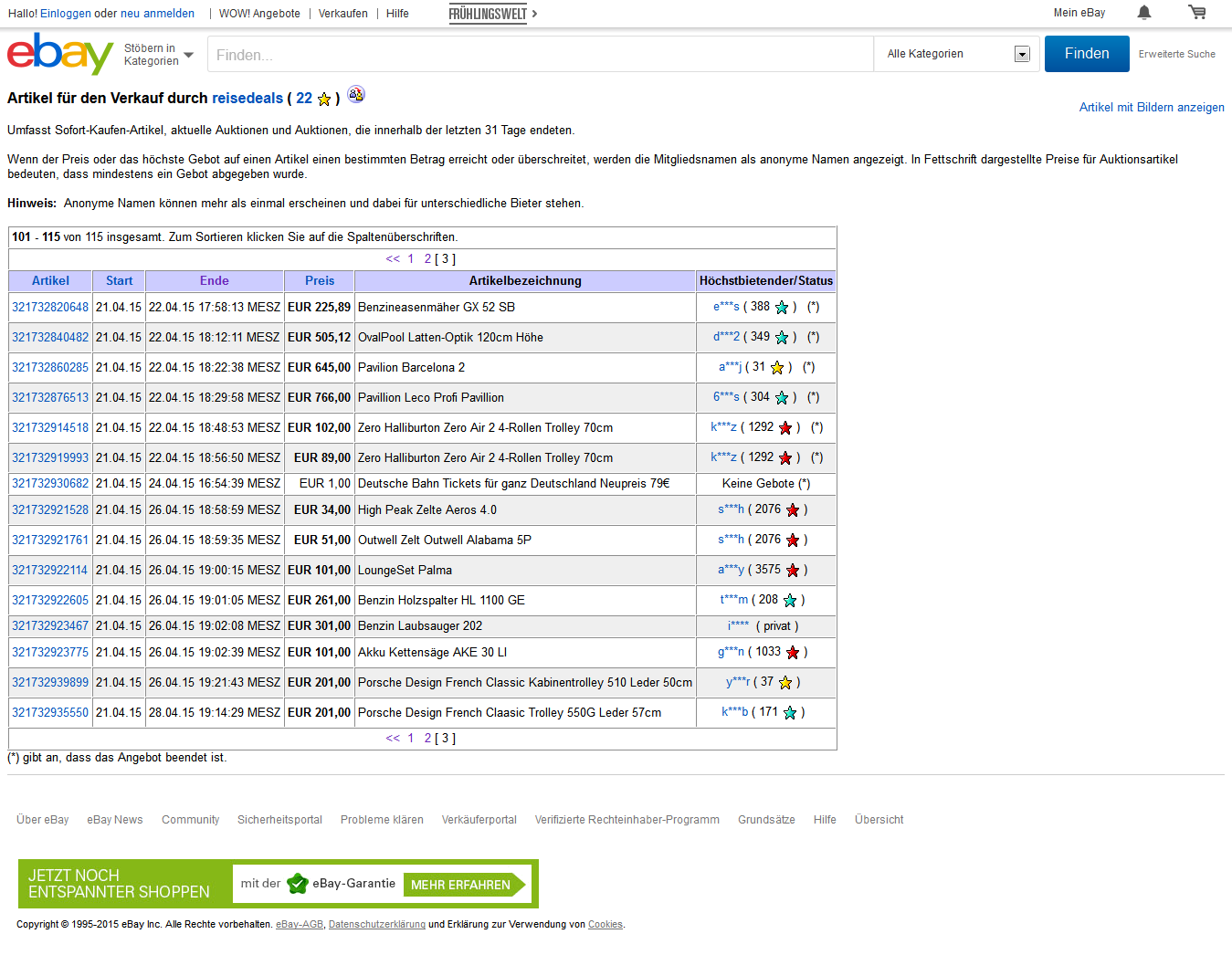This screenshot has width=1232, height=976.
Task: Click yellow star for bidder a***j
Action: click(777, 367)
